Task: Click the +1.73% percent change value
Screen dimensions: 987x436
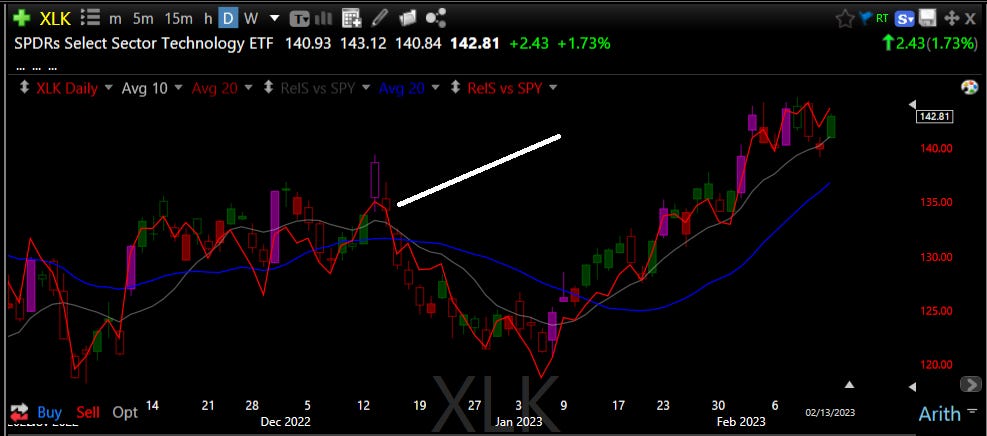Action: click(584, 43)
